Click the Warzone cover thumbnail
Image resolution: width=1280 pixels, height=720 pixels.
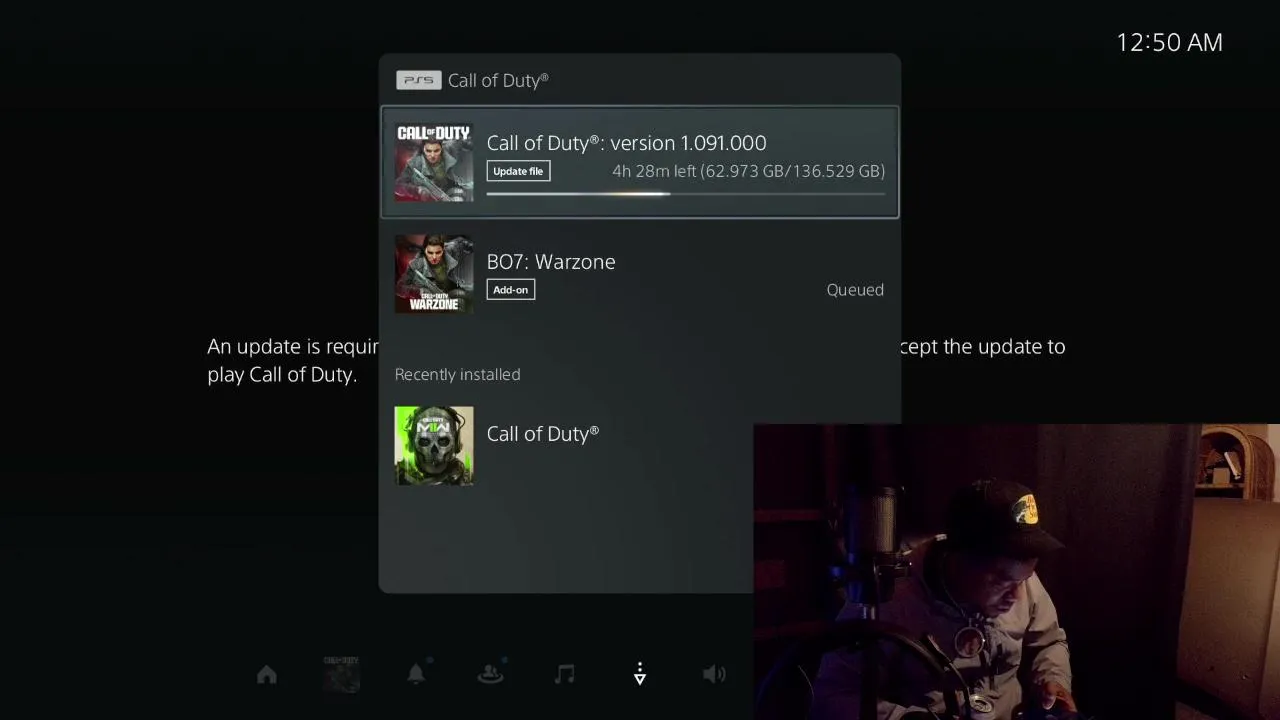[434, 274]
